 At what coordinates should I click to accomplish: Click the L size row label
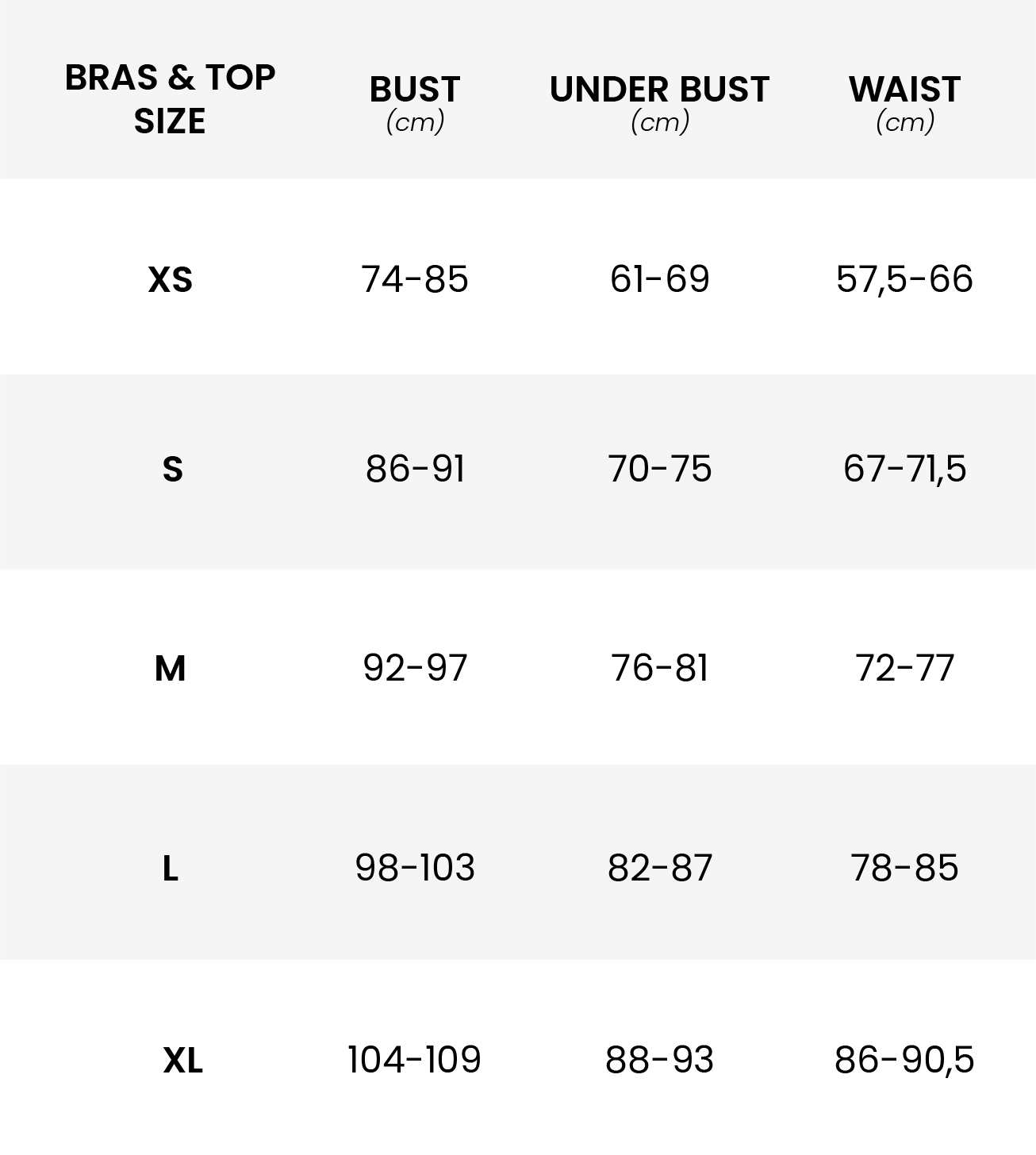point(171,869)
